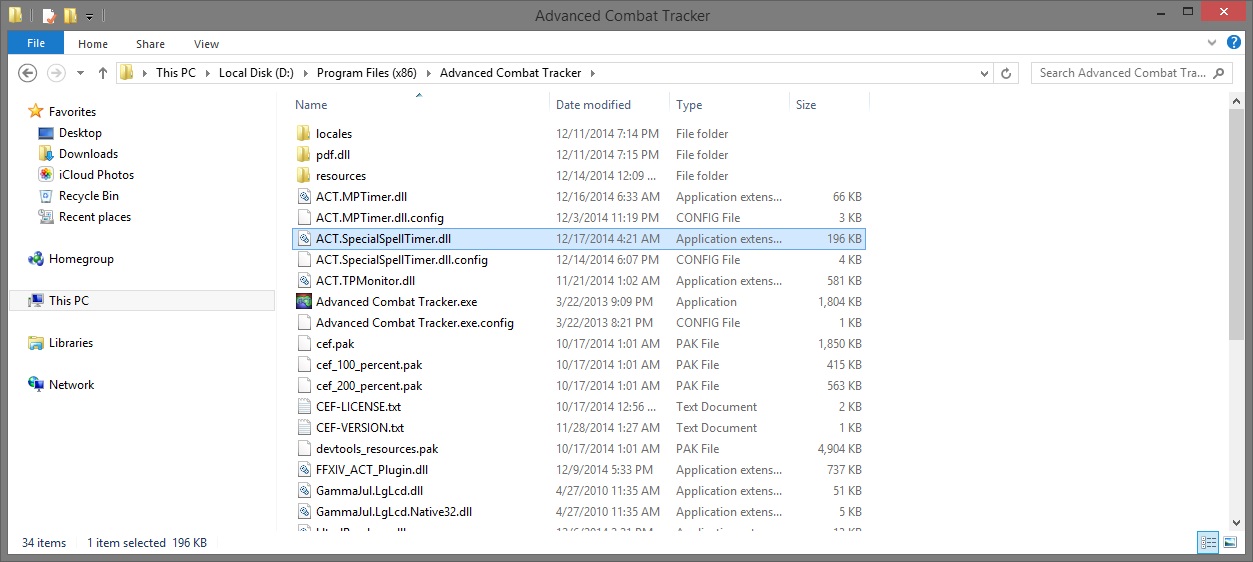The width and height of the screenshot is (1253, 562).
Task: Click the New folder quick access icon
Action: 70,15
